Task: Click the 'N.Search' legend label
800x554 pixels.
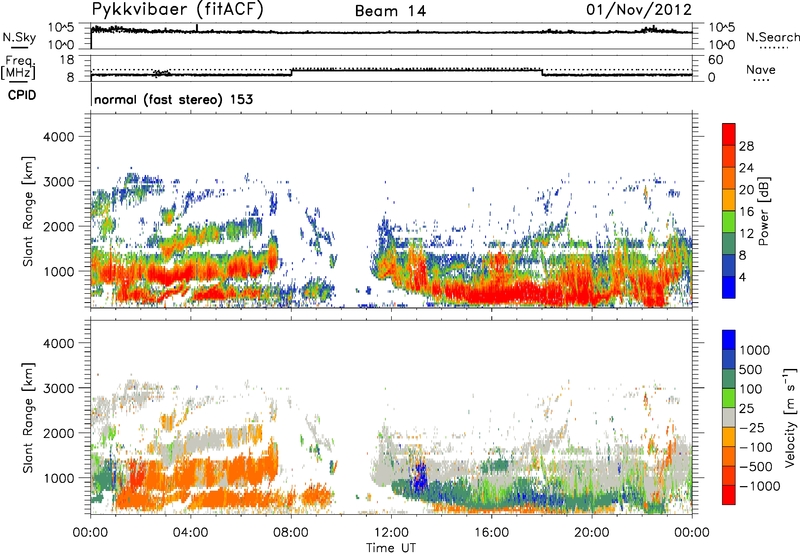Action: tap(772, 37)
